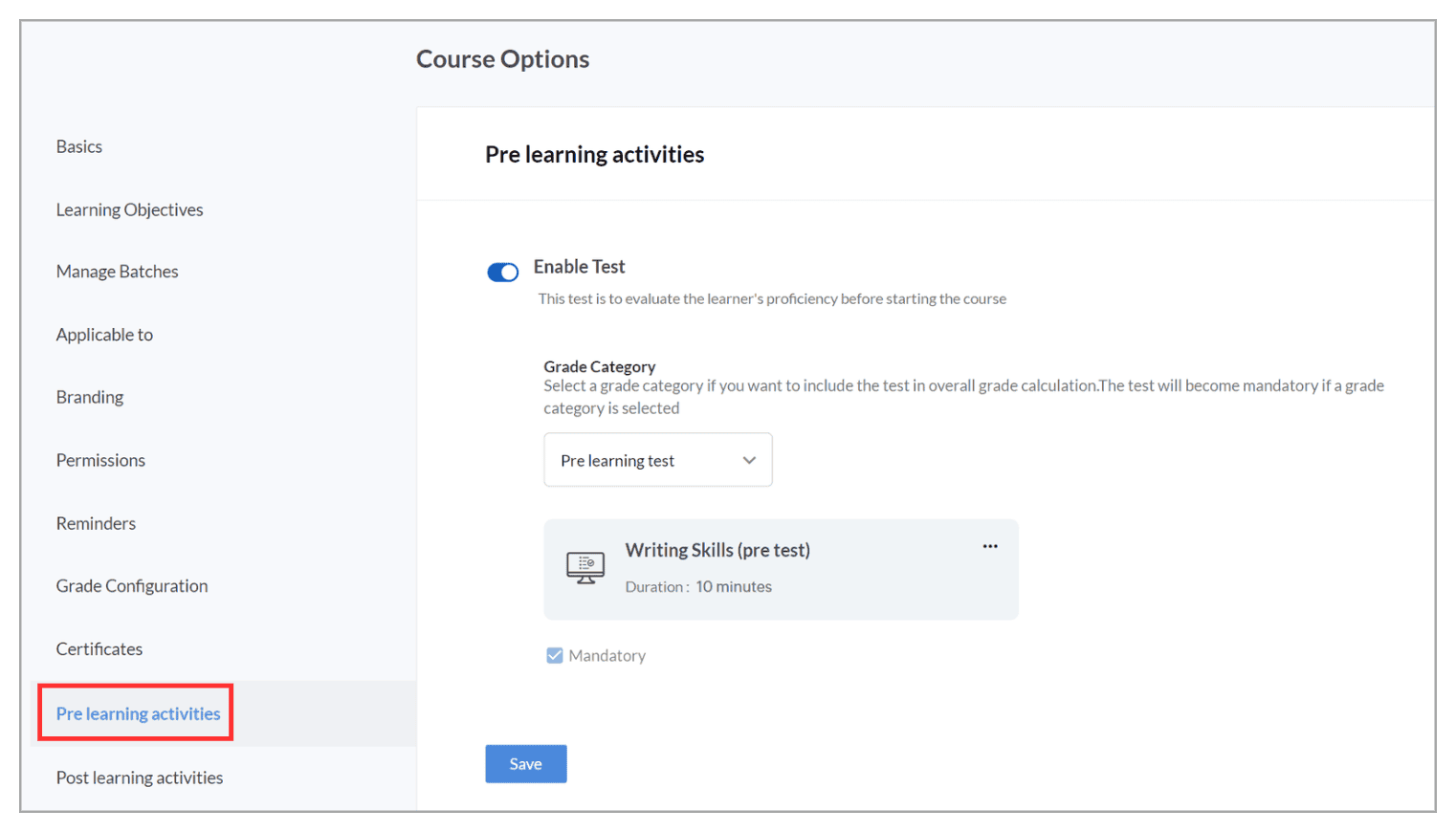
Task: Go to Certificates section
Action: pos(99,649)
